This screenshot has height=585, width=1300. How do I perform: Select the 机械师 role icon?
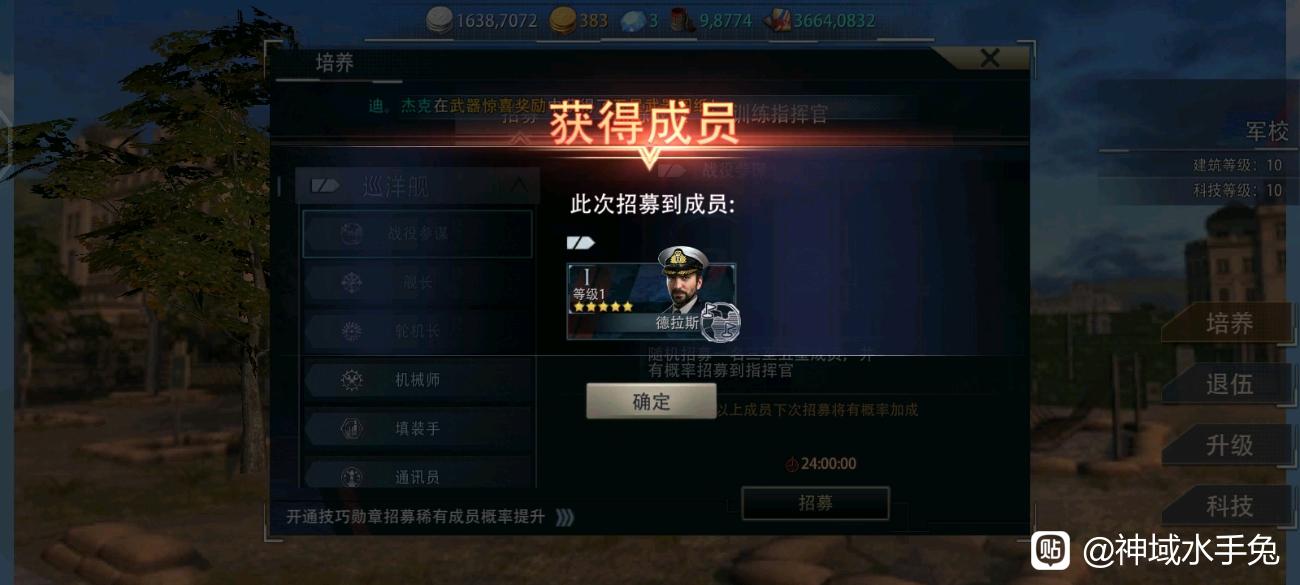coord(351,380)
